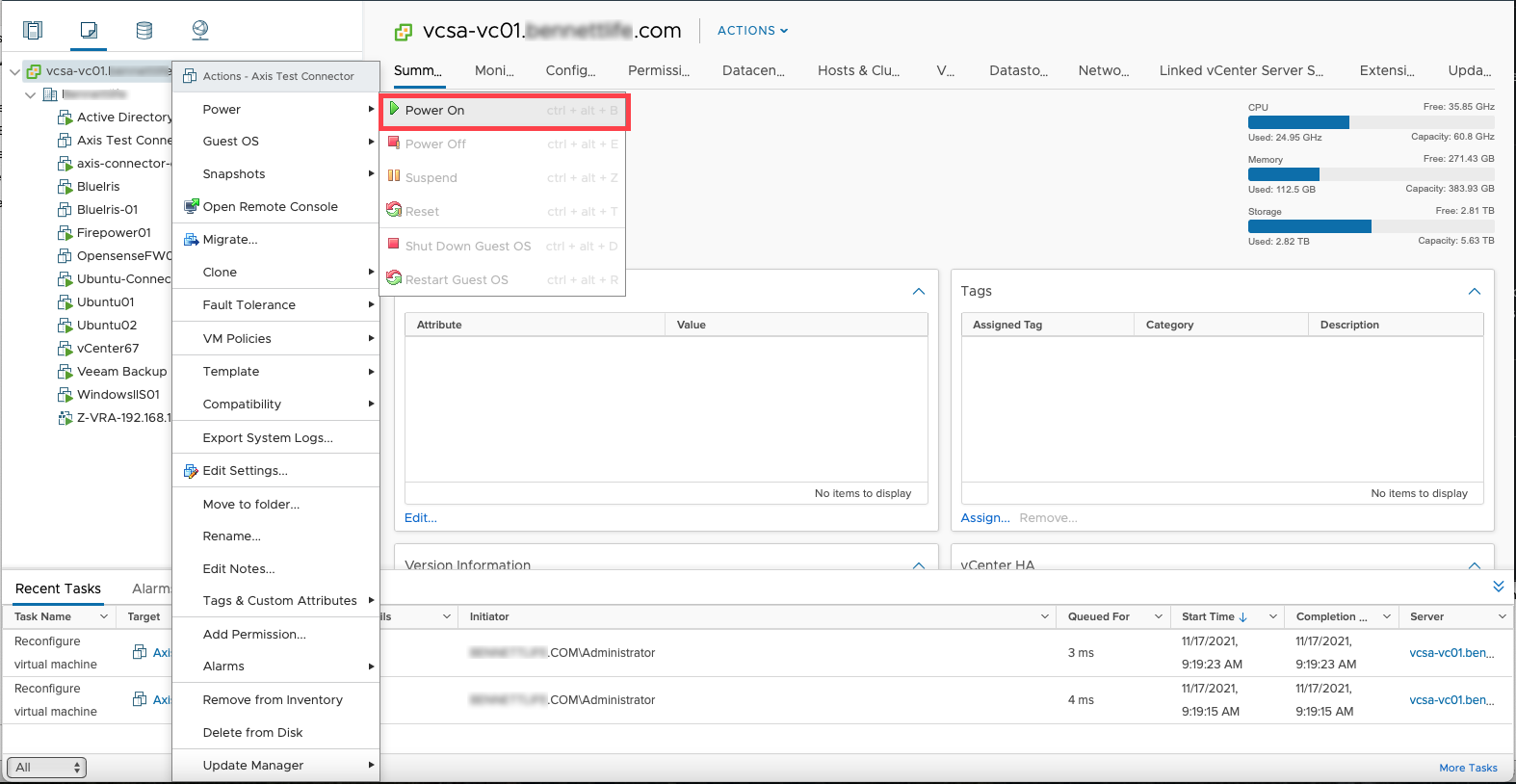Open Task Name column filter dropdown
The image size is (1516, 784).
(x=104, y=616)
